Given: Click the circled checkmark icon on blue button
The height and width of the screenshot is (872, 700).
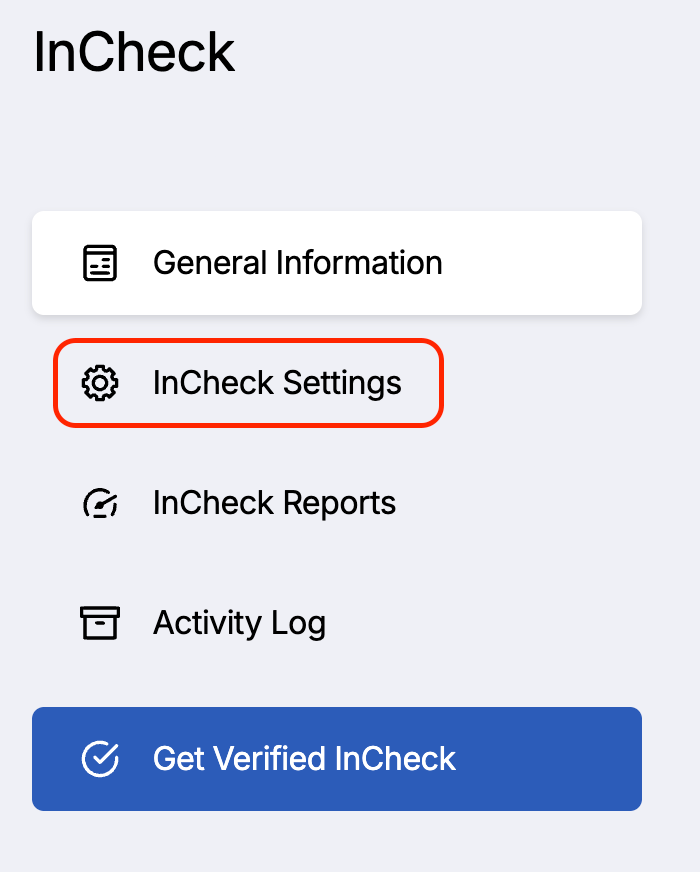Looking at the screenshot, I should pos(100,759).
